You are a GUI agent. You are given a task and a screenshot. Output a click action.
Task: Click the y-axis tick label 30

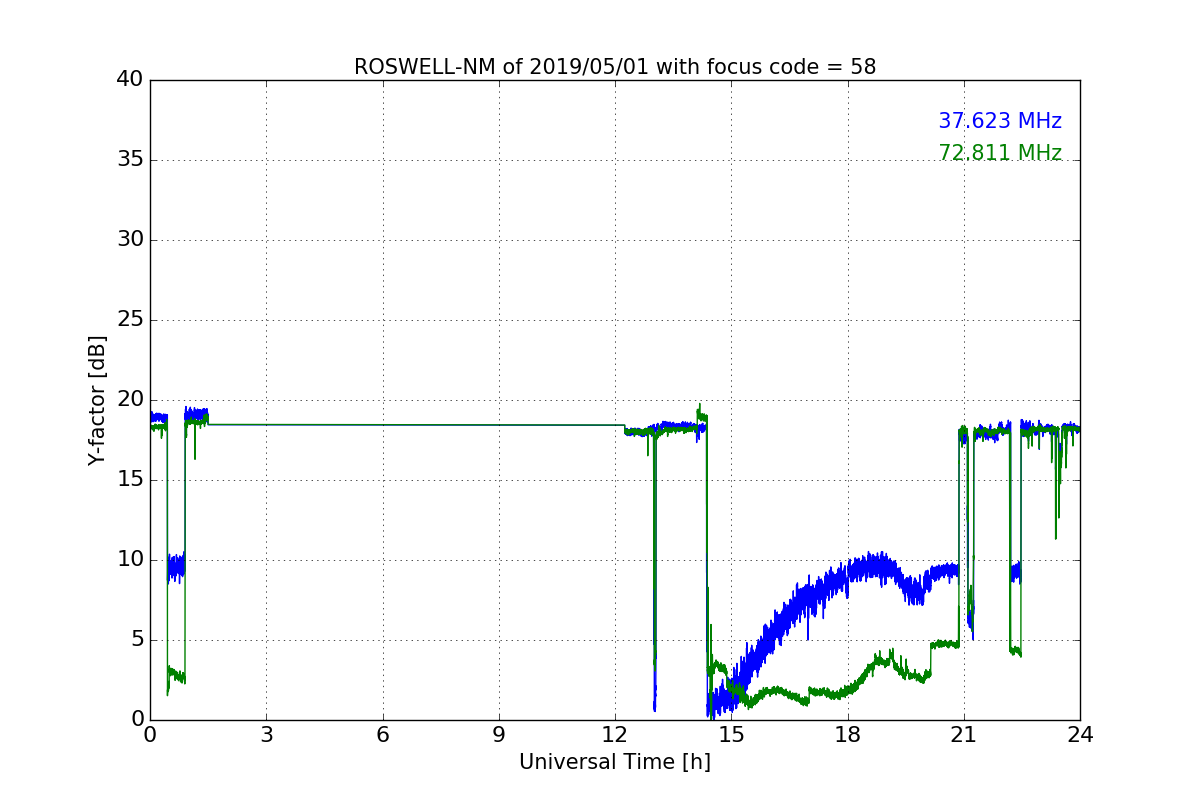coord(130,240)
